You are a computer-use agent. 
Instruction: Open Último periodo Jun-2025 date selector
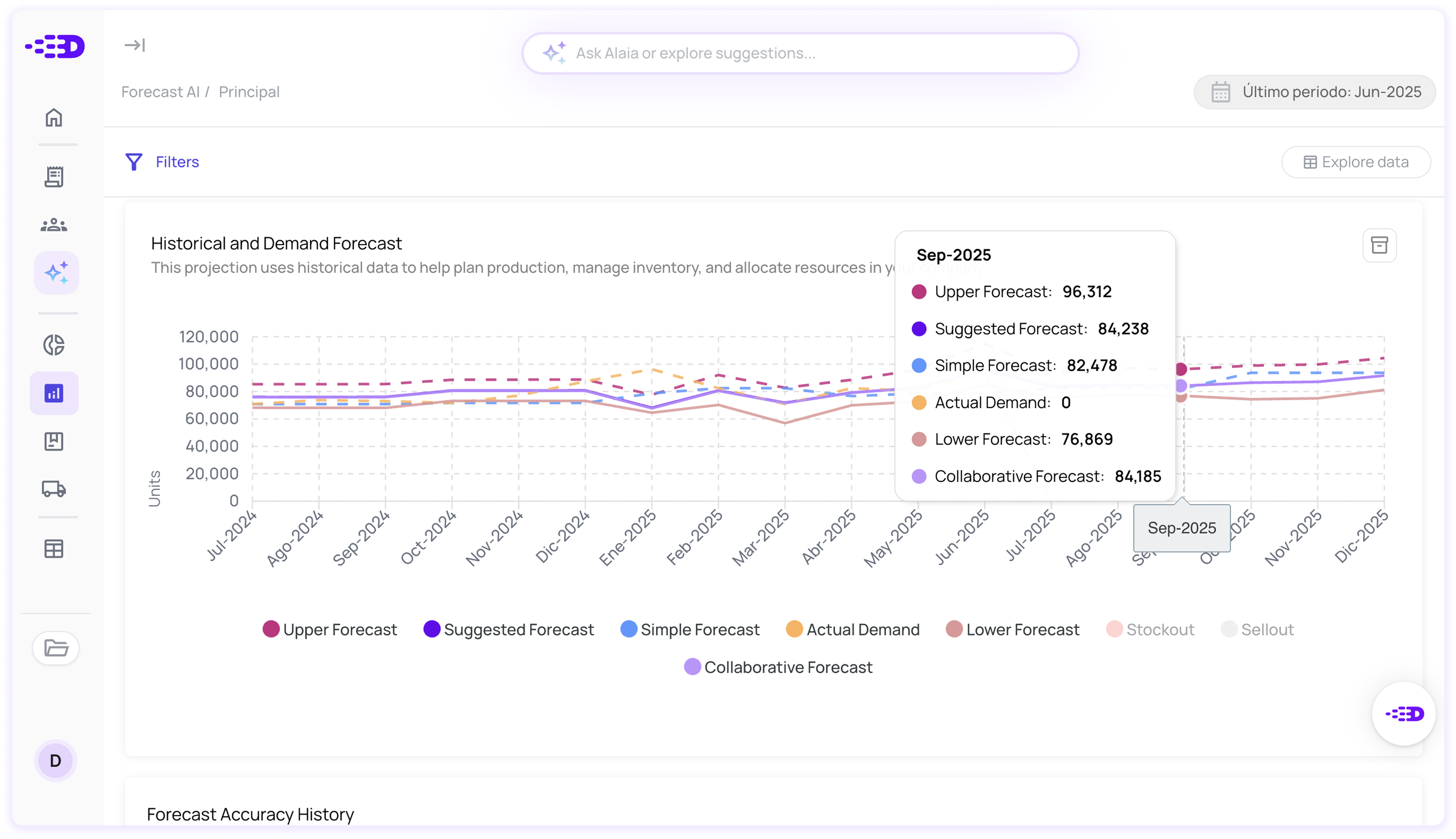1314,92
